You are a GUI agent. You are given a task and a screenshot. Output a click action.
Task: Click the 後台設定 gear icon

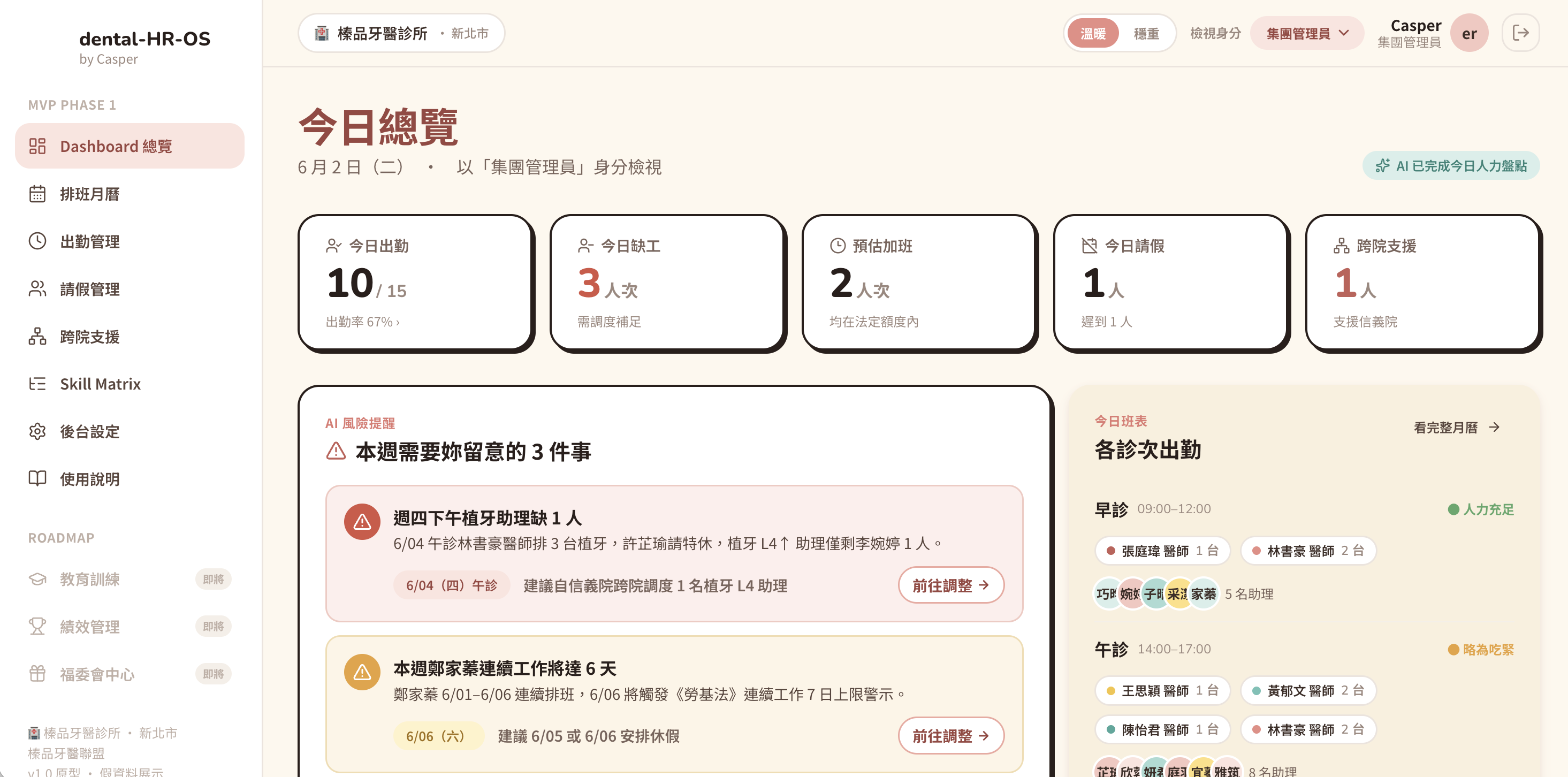pos(37,431)
